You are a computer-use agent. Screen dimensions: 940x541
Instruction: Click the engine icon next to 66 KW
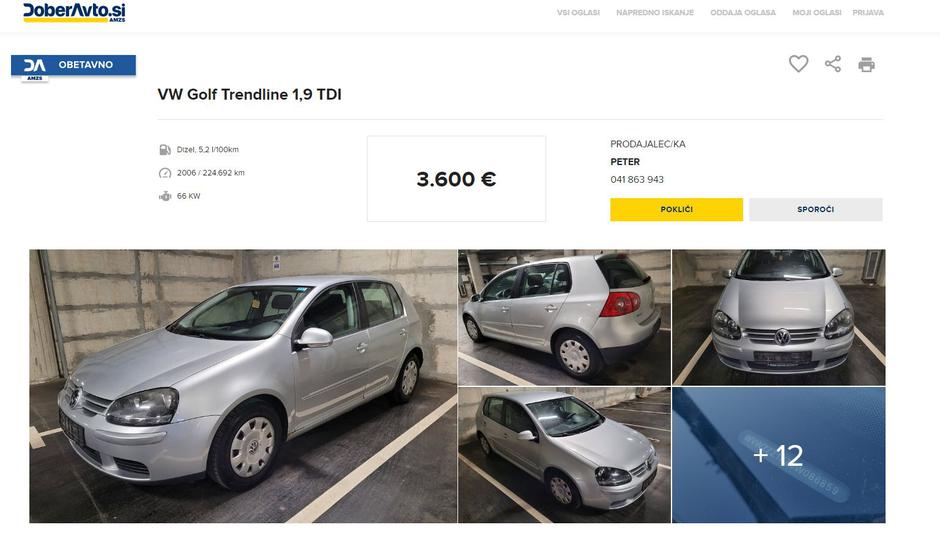165,196
